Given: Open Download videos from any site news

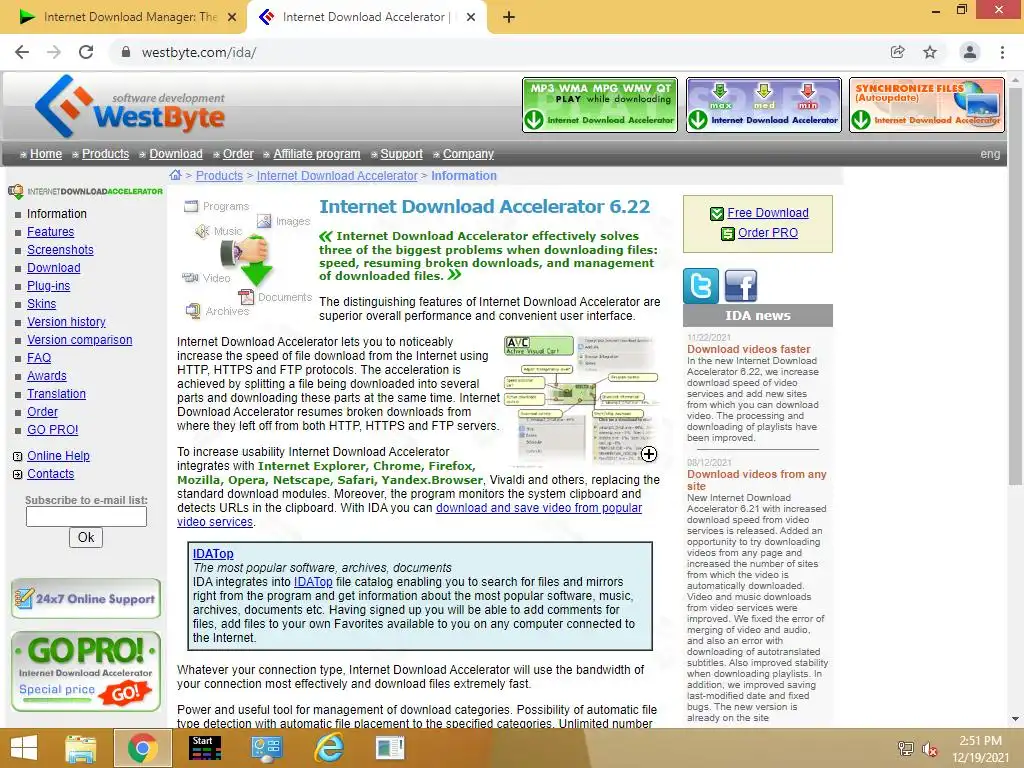Looking at the screenshot, I should pos(756,480).
